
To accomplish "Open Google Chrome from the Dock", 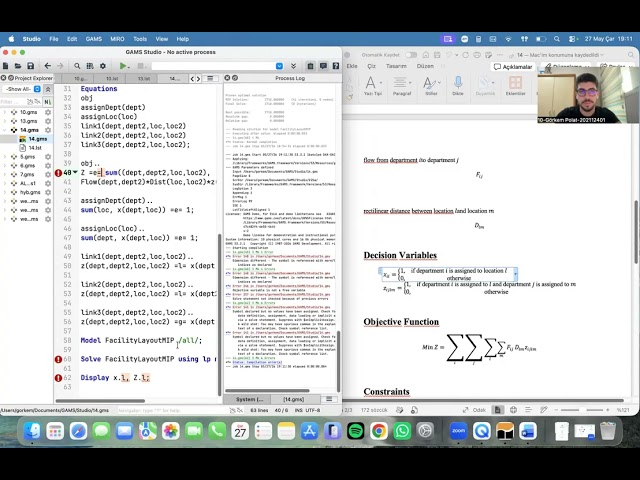I will 379,431.
